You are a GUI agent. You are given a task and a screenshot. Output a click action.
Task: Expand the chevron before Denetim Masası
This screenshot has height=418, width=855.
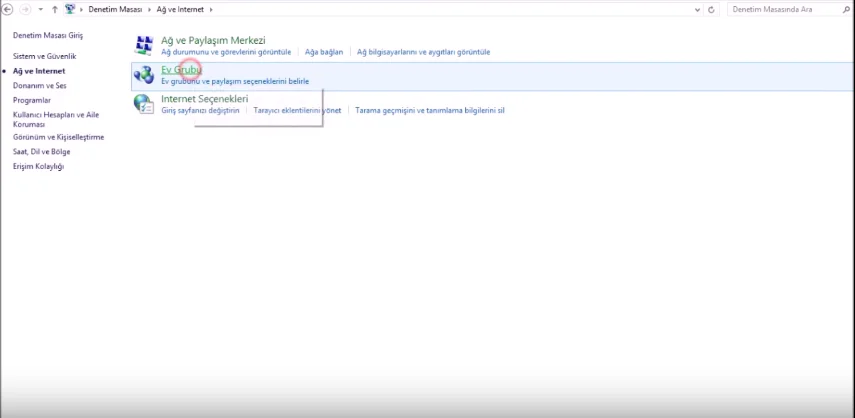82,10
